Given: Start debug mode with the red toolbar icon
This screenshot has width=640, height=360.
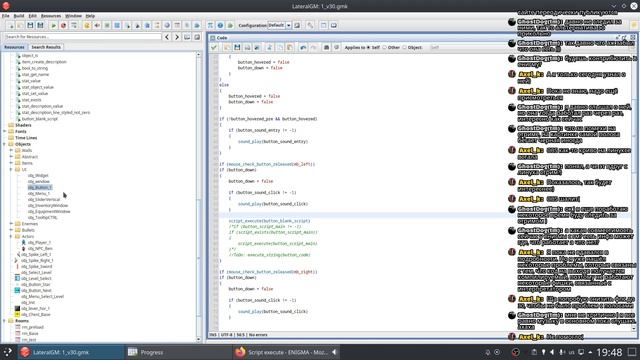Looking at the screenshot, I should point(64,25).
